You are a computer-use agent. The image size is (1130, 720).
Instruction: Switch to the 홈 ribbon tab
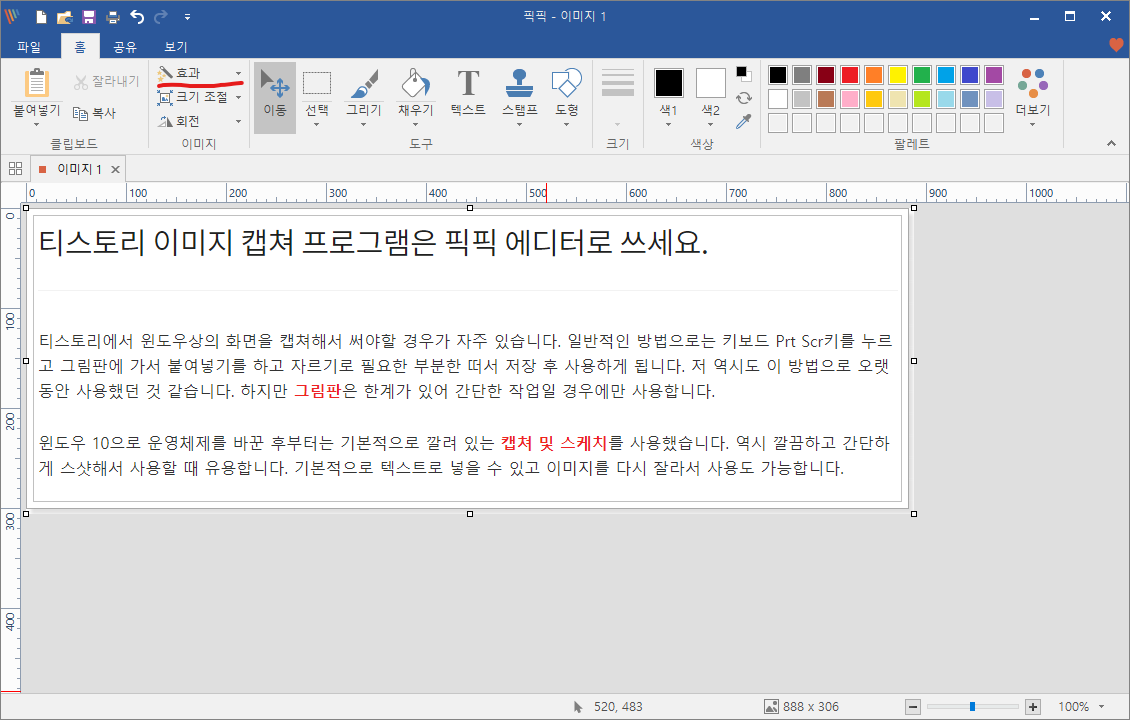(x=80, y=47)
